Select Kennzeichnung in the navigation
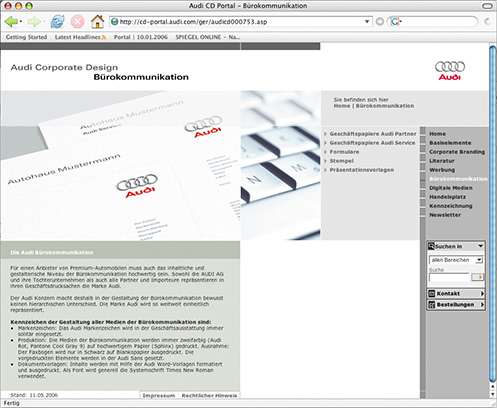The image size is (497, 408). [x=451, y=206]
